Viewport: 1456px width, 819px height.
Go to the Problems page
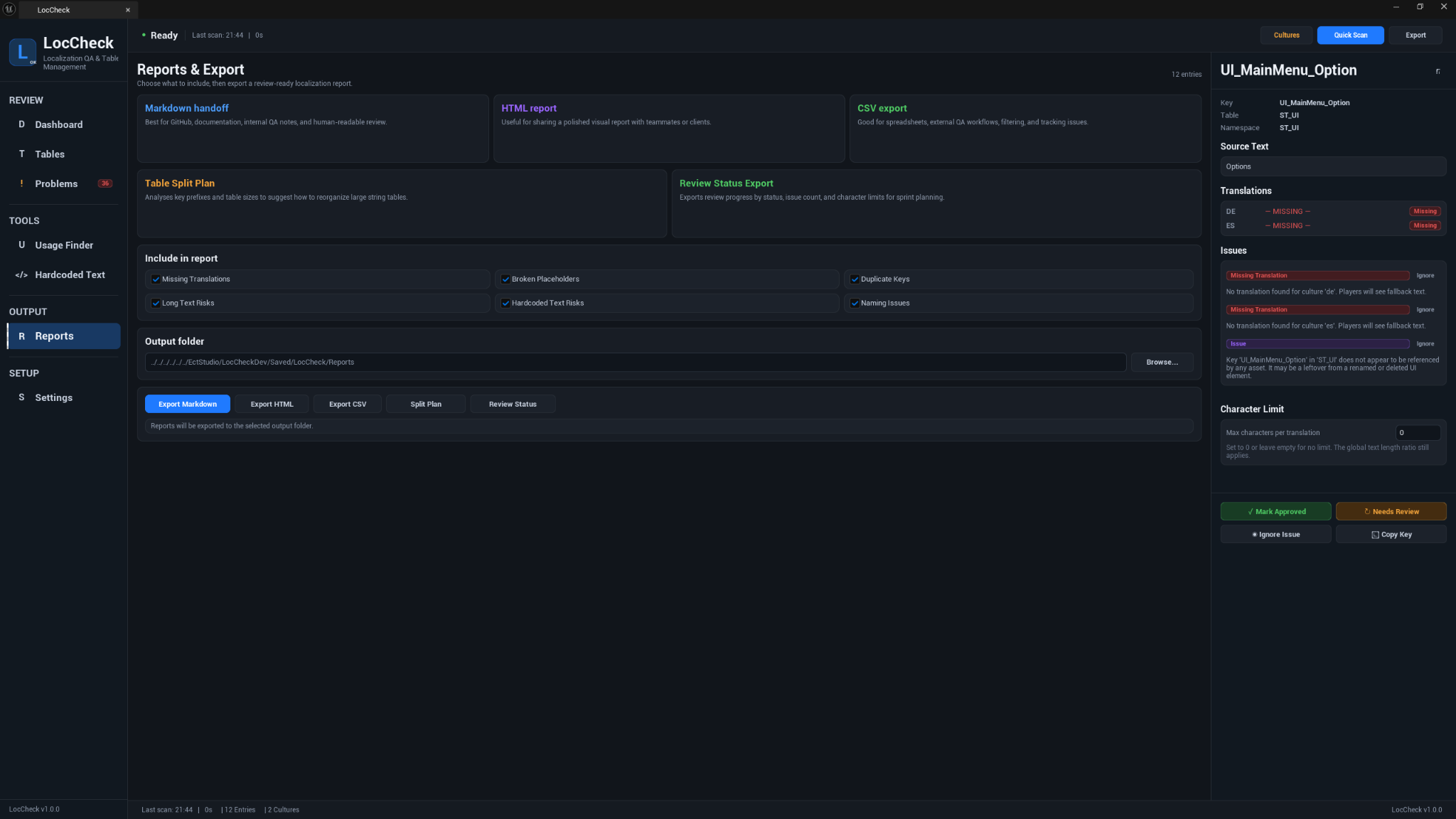(63, 183)
